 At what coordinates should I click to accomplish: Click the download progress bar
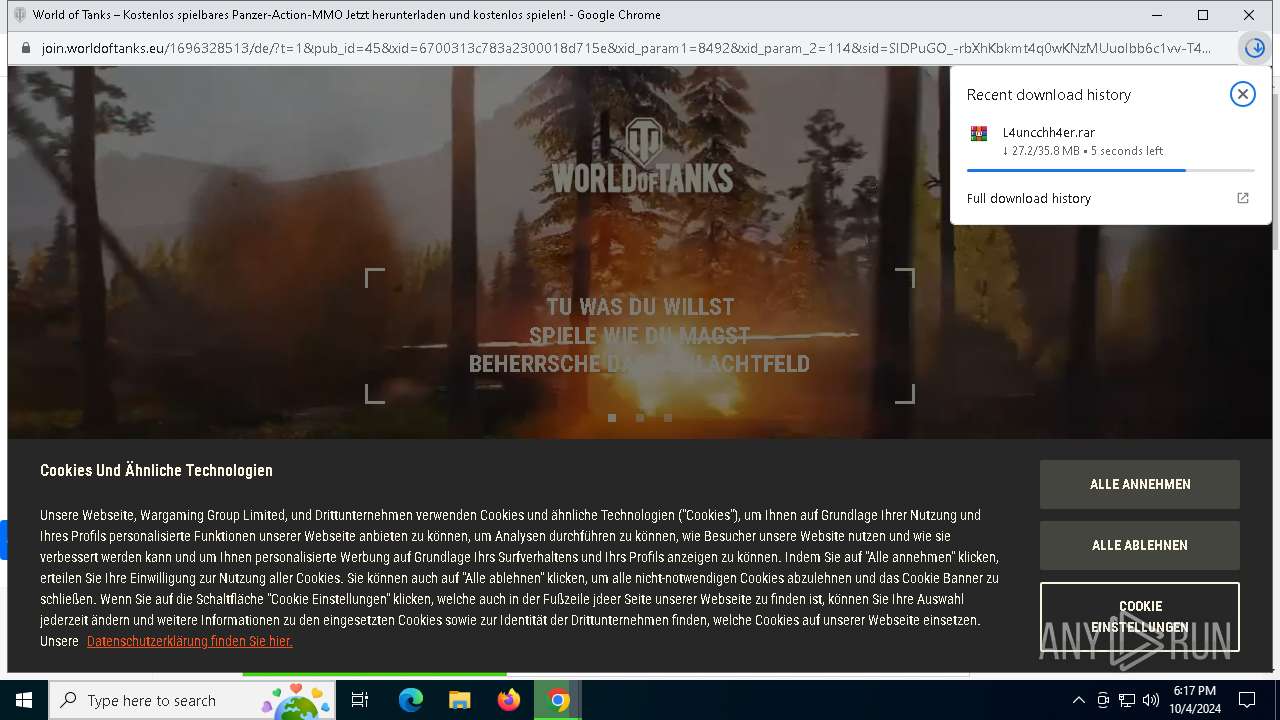click(1110, 171)
